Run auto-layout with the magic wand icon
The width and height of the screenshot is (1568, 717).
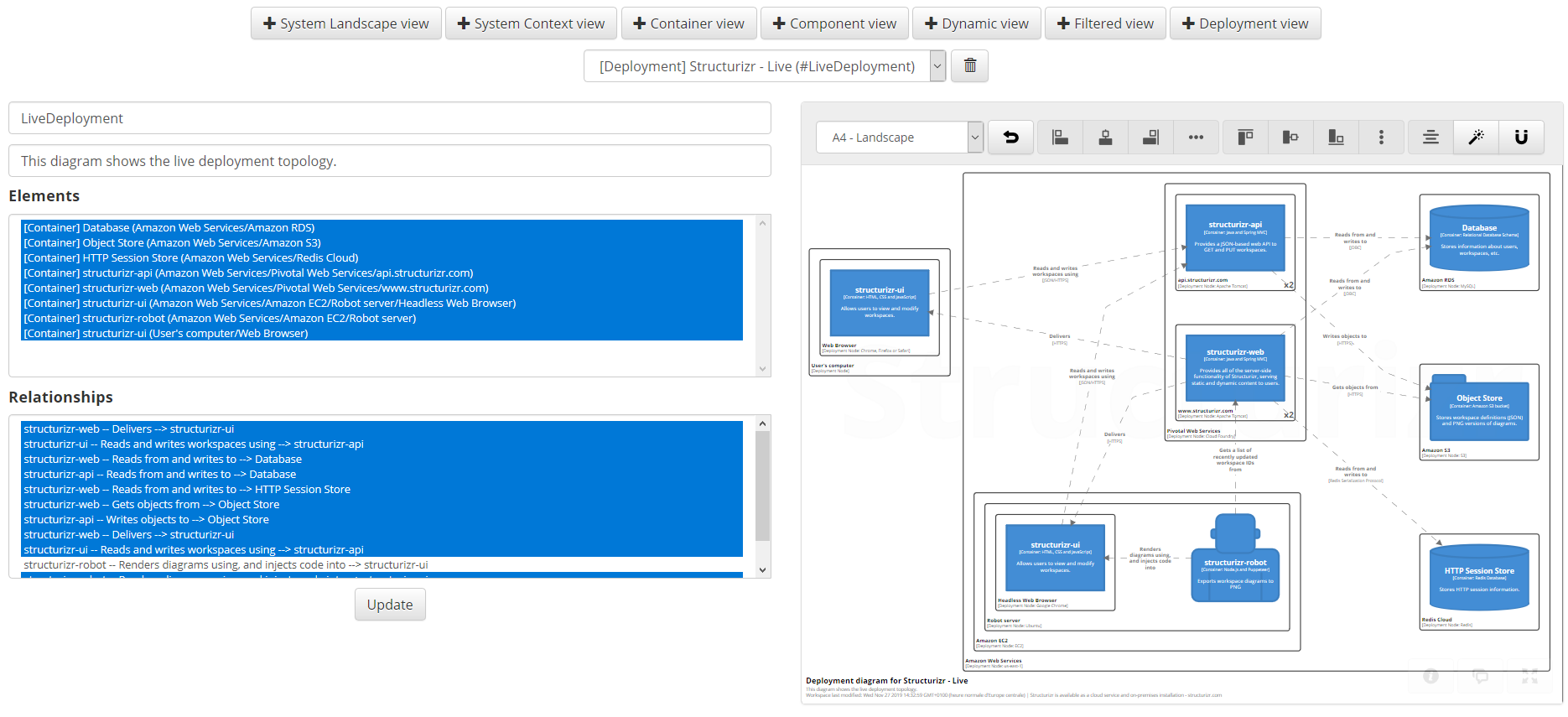coord(1476,138)
